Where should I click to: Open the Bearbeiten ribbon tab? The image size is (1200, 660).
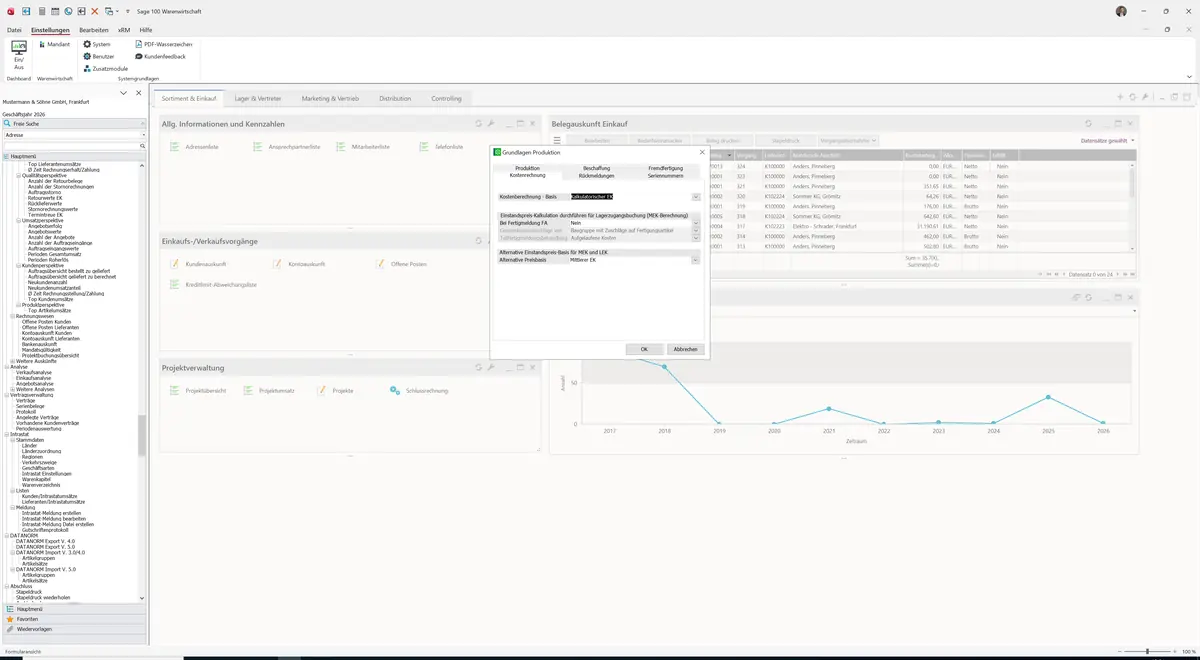coord(94,30)
